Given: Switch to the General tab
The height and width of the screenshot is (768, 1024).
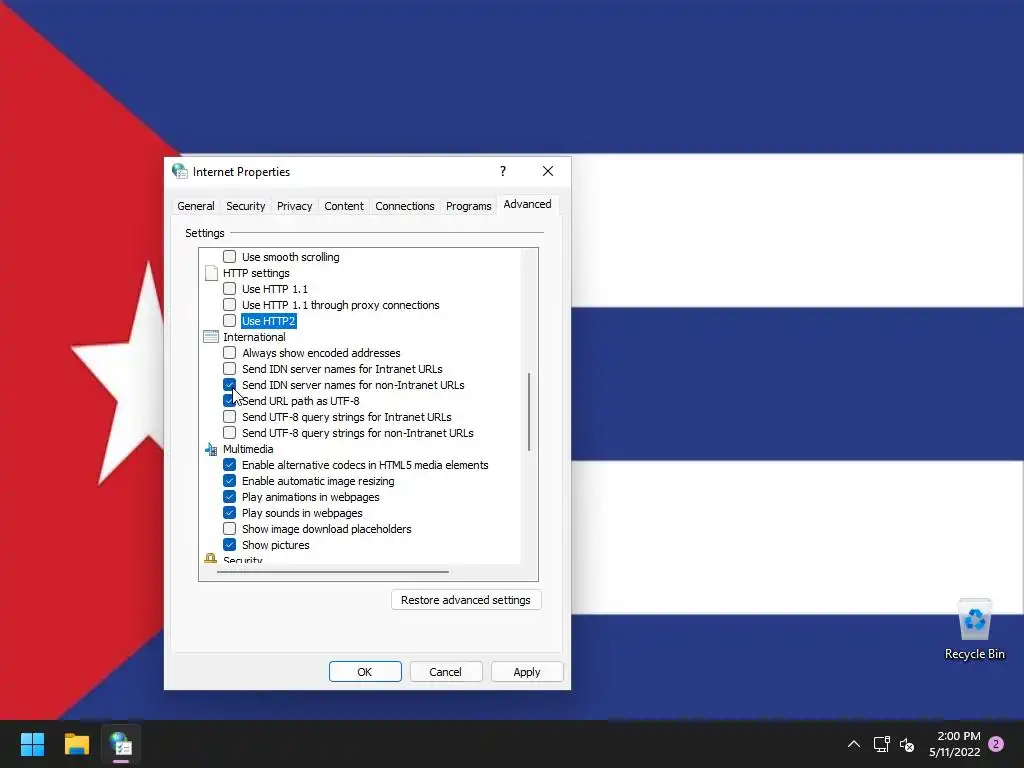Looking at the screenshot, I should coord(196,206).
